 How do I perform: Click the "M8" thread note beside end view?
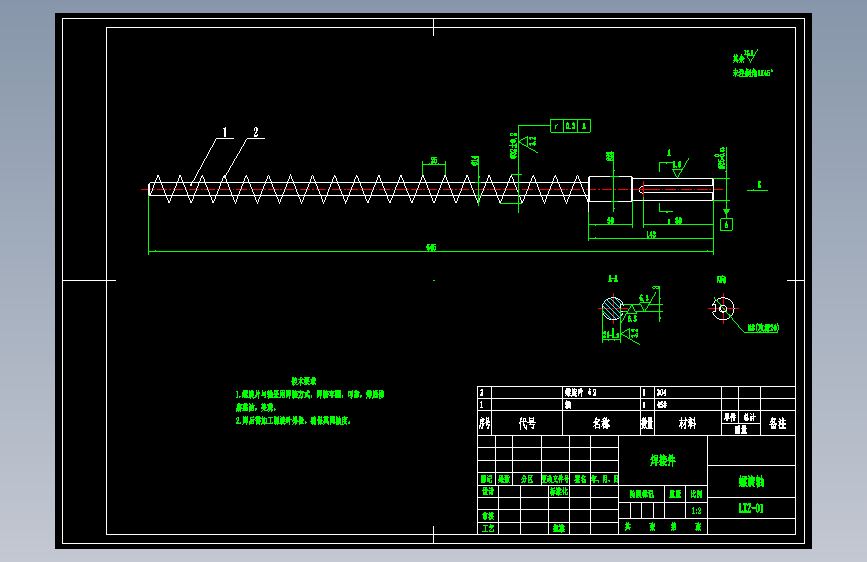coord(763,327)
